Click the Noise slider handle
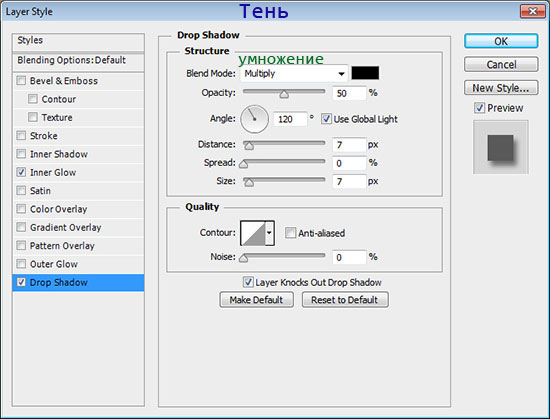 coord(243,258)
